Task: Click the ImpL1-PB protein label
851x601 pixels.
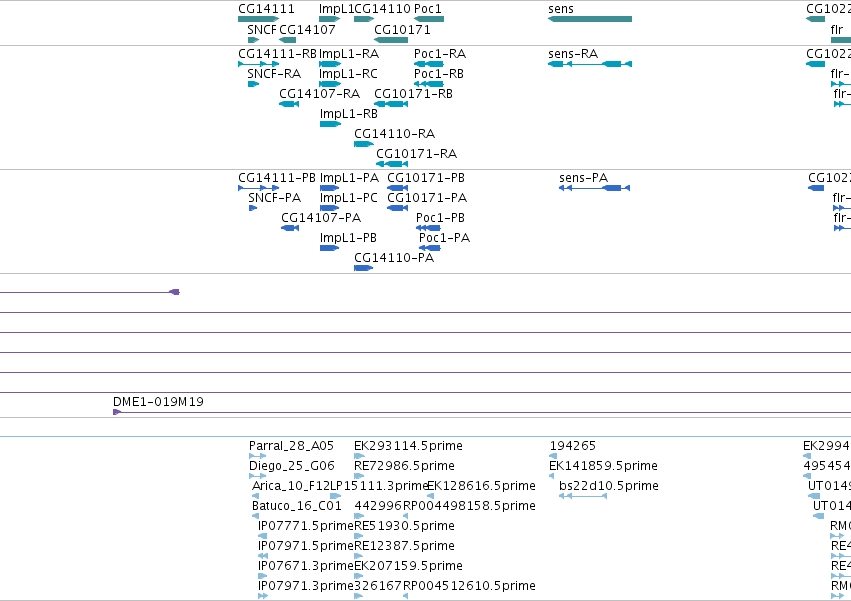Action: (348, 238)
